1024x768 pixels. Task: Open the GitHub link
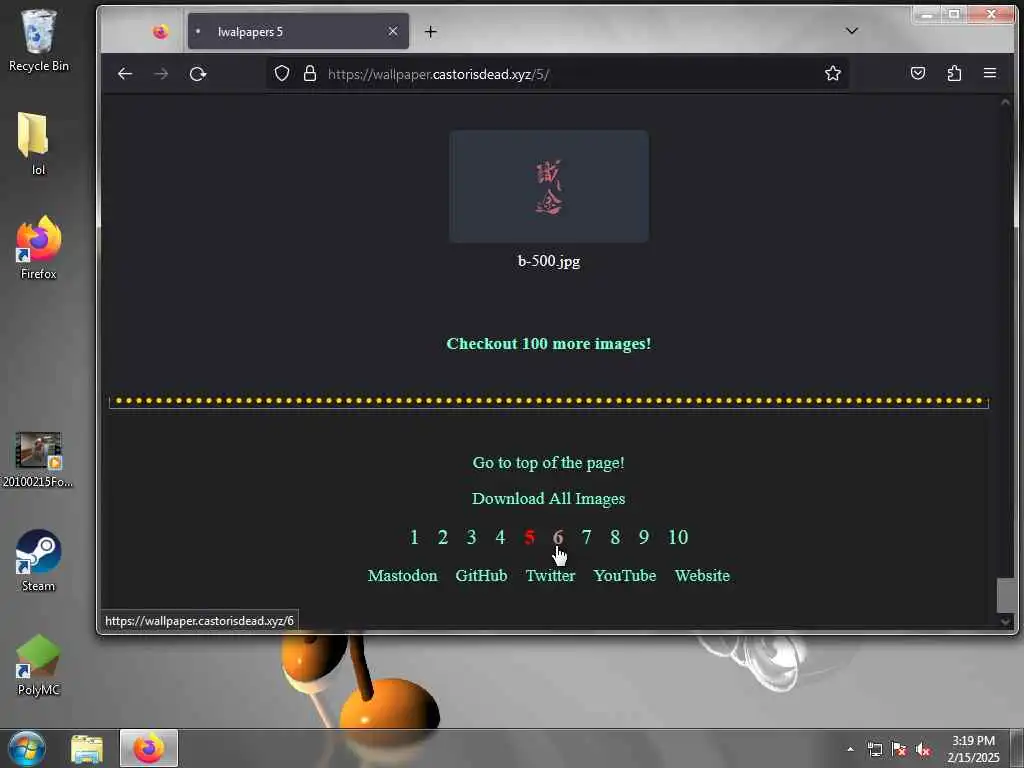(x=481, y=575)
